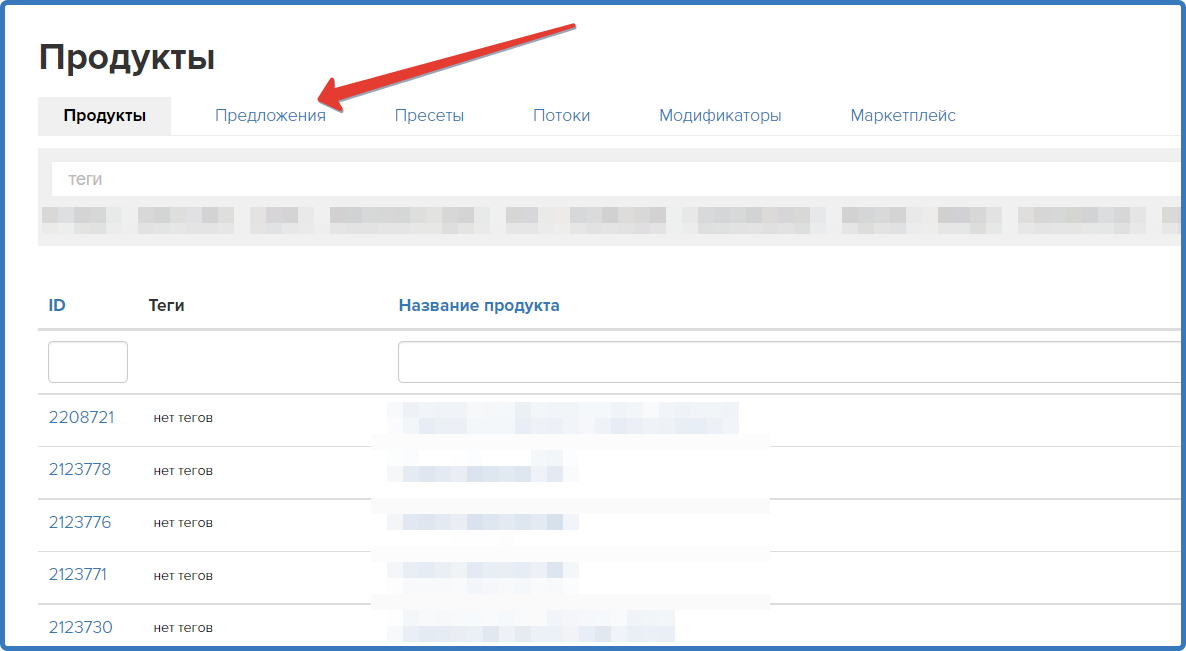Switch to the Предложения tab

click(270, 116)
